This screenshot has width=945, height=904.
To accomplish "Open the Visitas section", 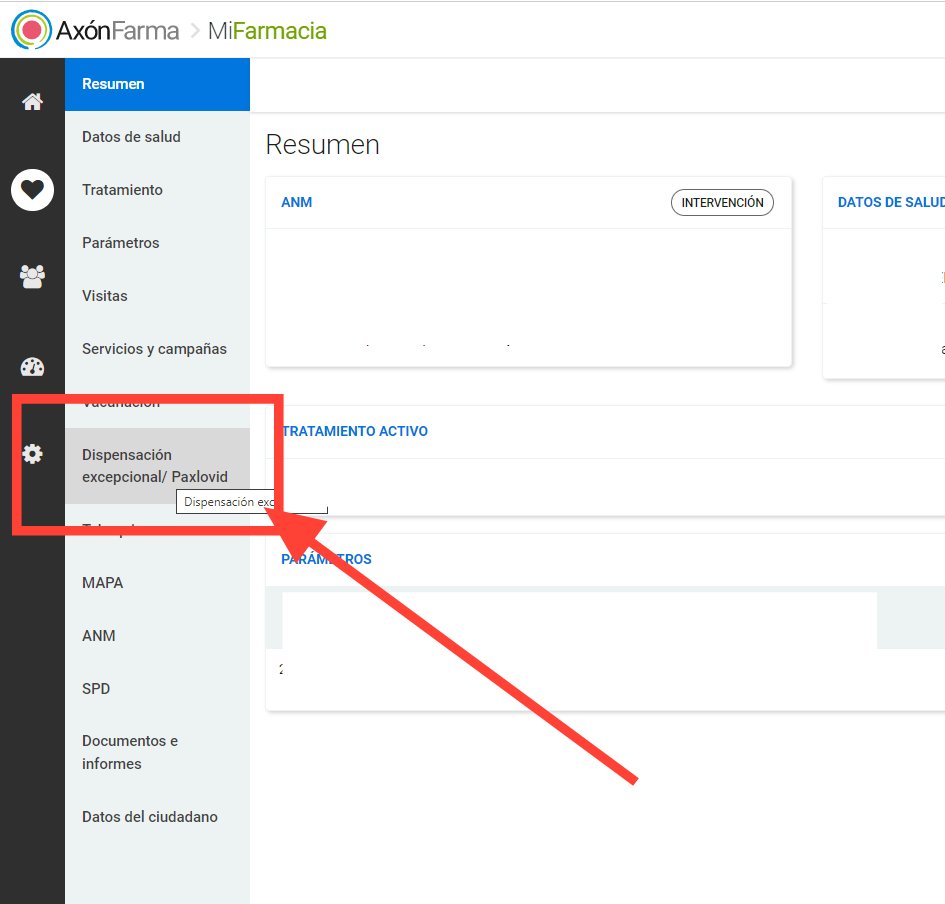I will 157,296.
